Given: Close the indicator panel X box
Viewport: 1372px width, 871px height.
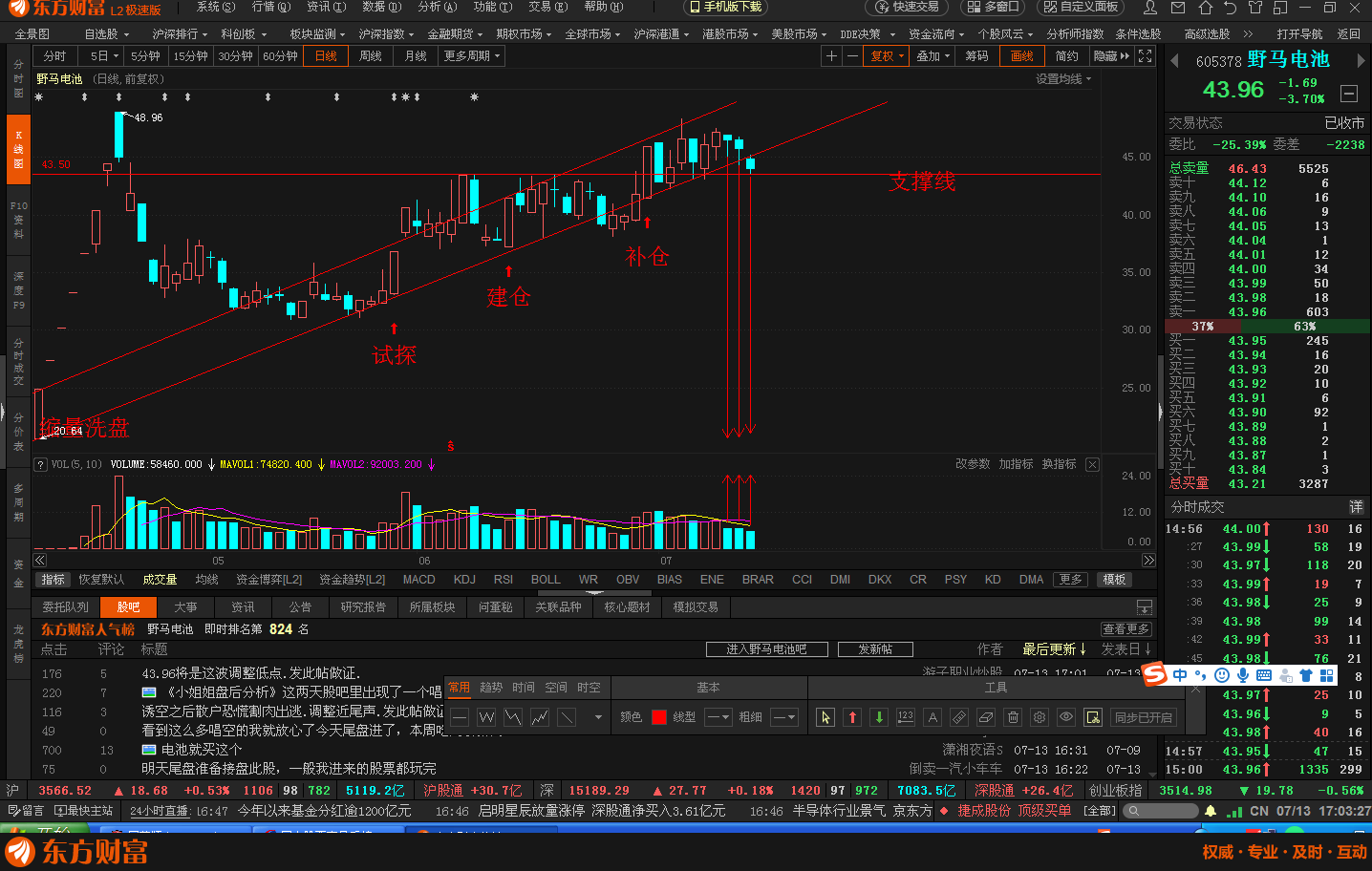Looking at the screenshot, I should coord(1092,464).
